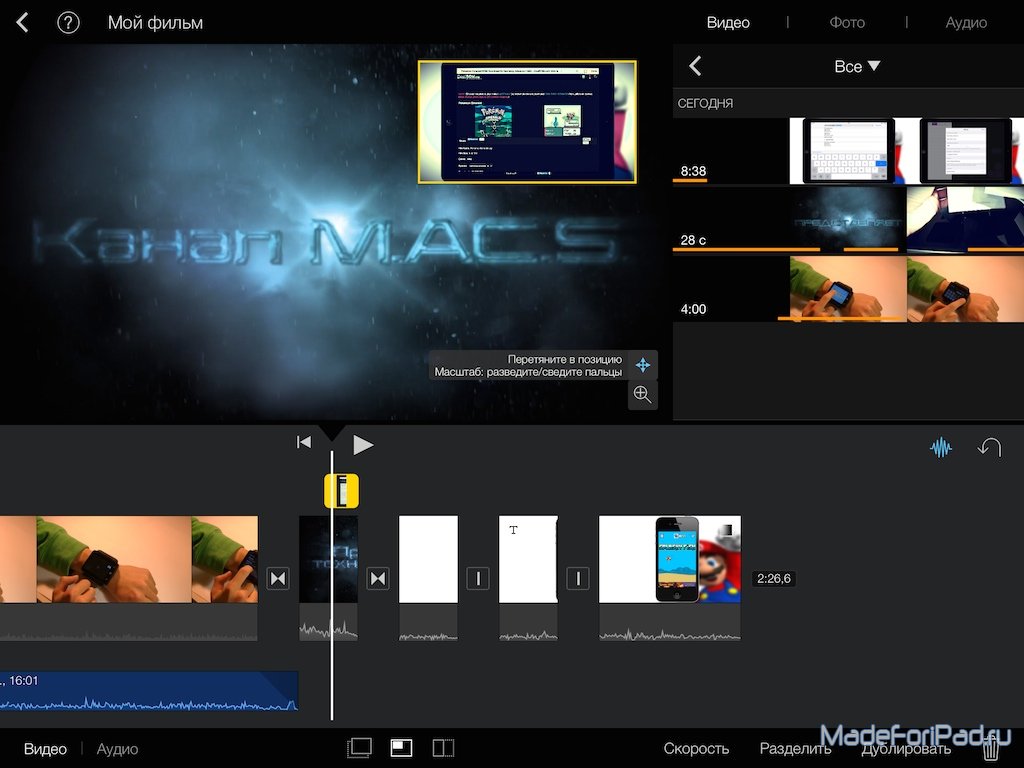1024x768 pixels.
Task: Switch to the Видео media tab
Action: [x=728, y=23]
